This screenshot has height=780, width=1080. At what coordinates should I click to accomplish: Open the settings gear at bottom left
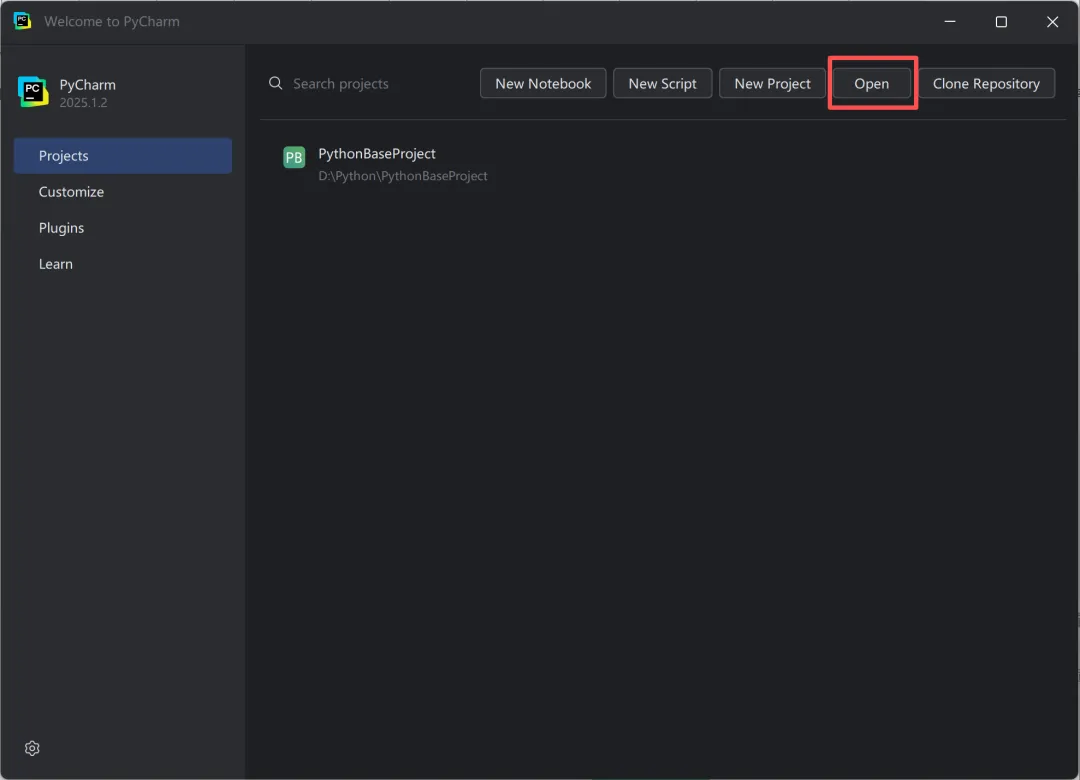(32, 748)
